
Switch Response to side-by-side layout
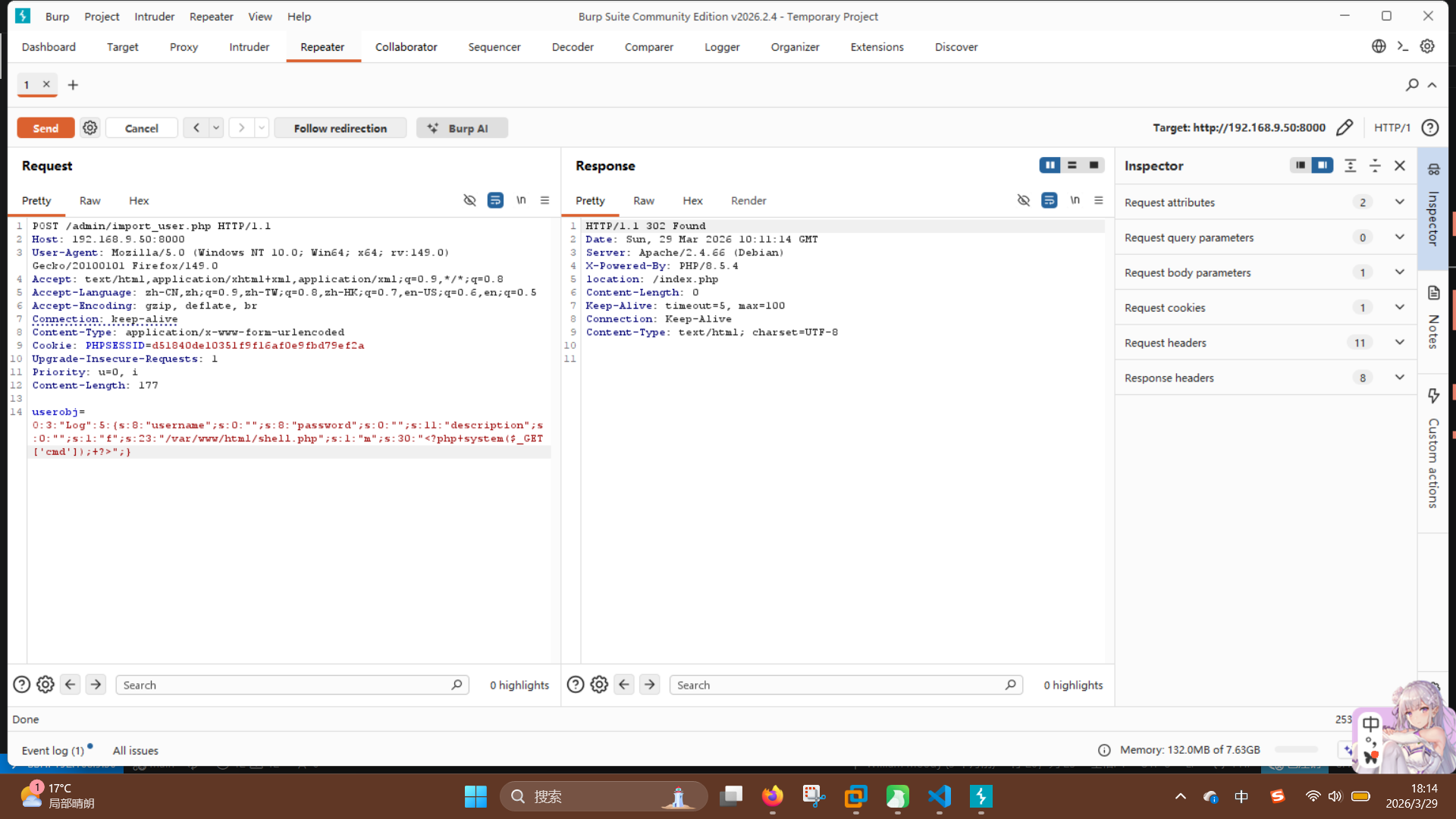[1050, 165]
